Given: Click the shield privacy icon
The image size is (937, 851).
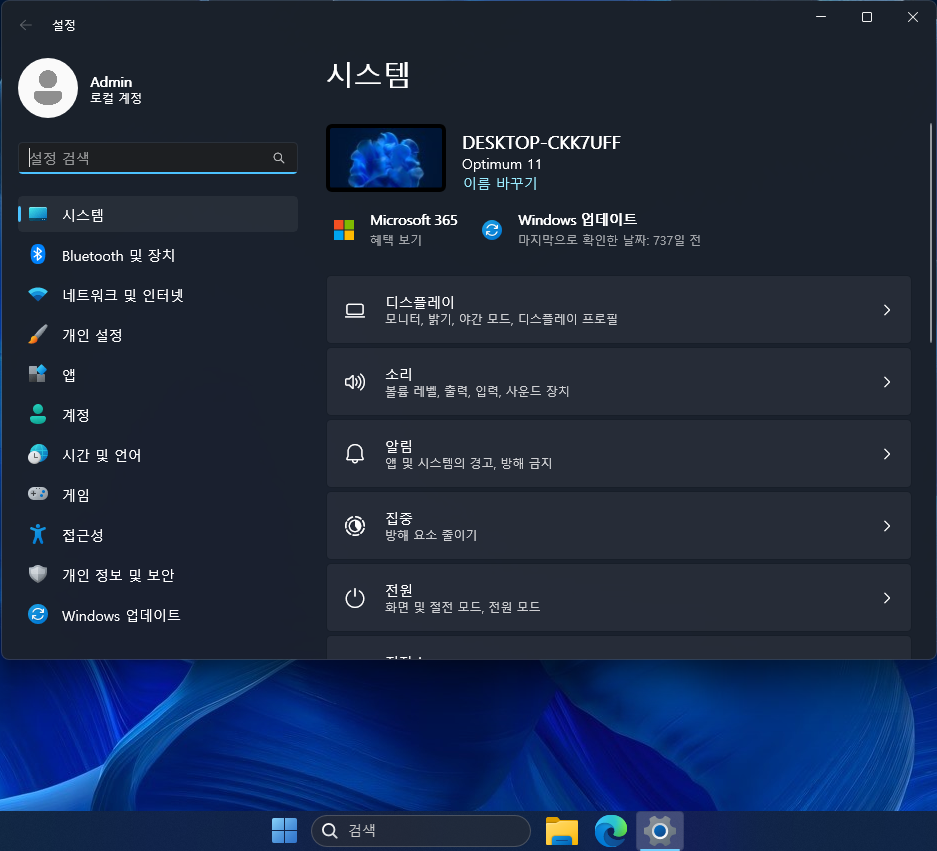Looking at the screenshot, I should 38,574.
